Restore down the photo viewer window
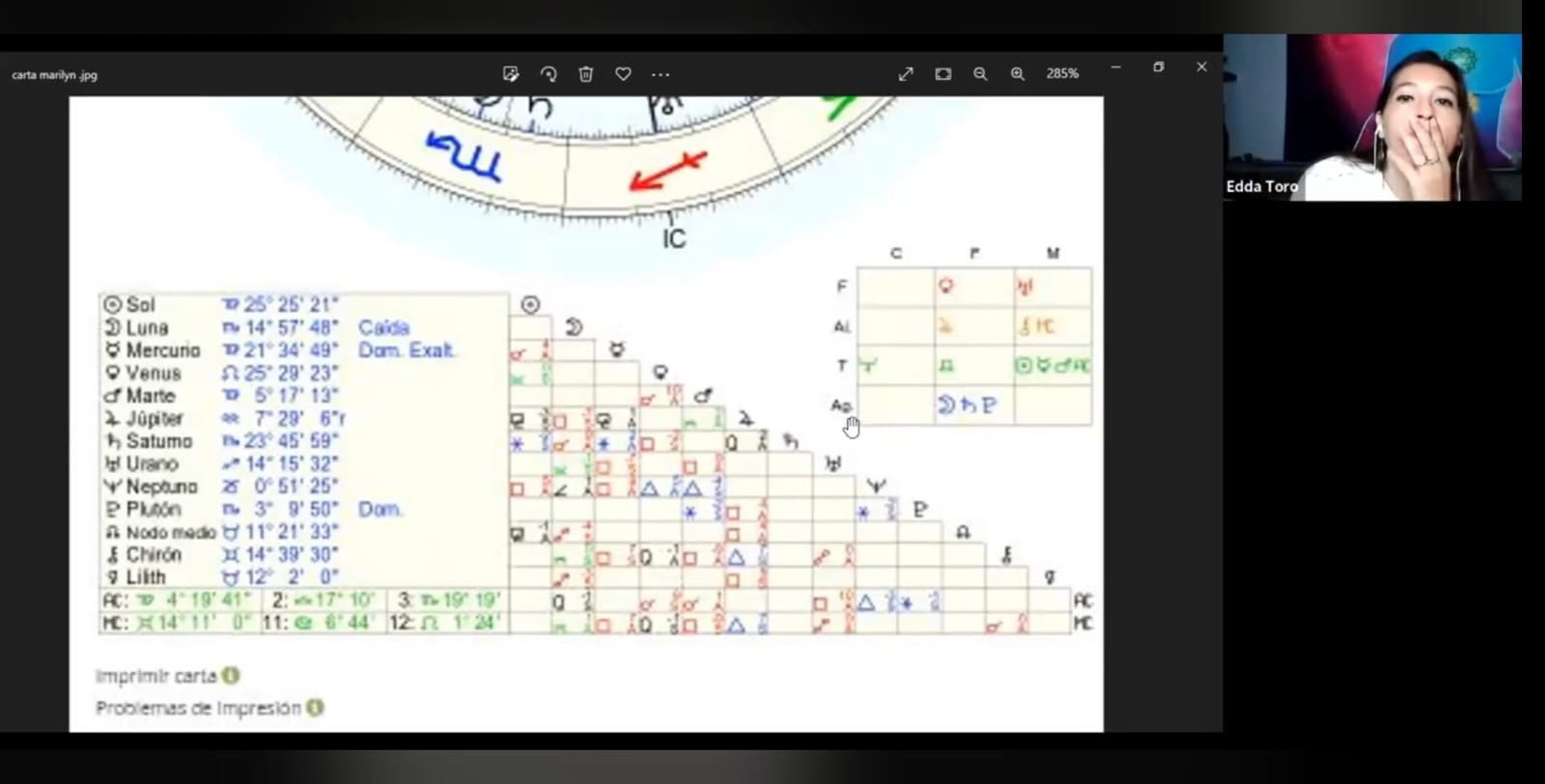The width and height of the screenshot is (1545, 784). [x=1158, y=68]
